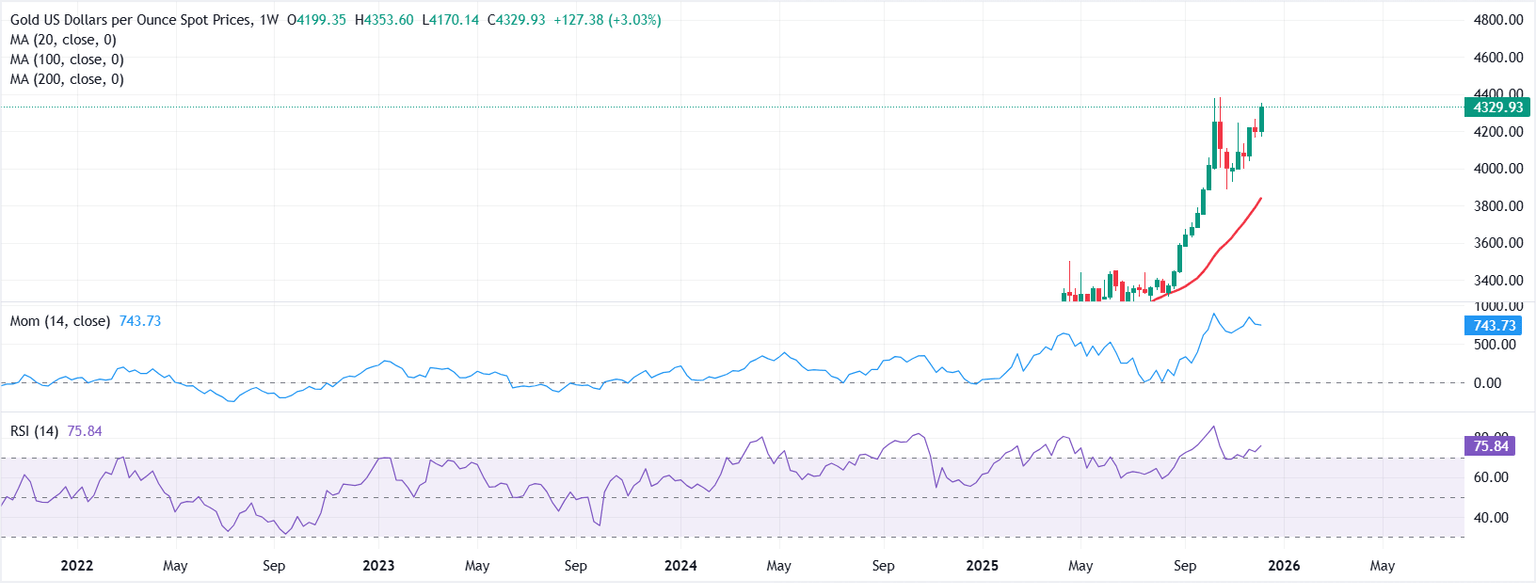This screenshot has height=583, width=1536.
Task: Click the 2022 label on the time axis
Action: [77, 565]
